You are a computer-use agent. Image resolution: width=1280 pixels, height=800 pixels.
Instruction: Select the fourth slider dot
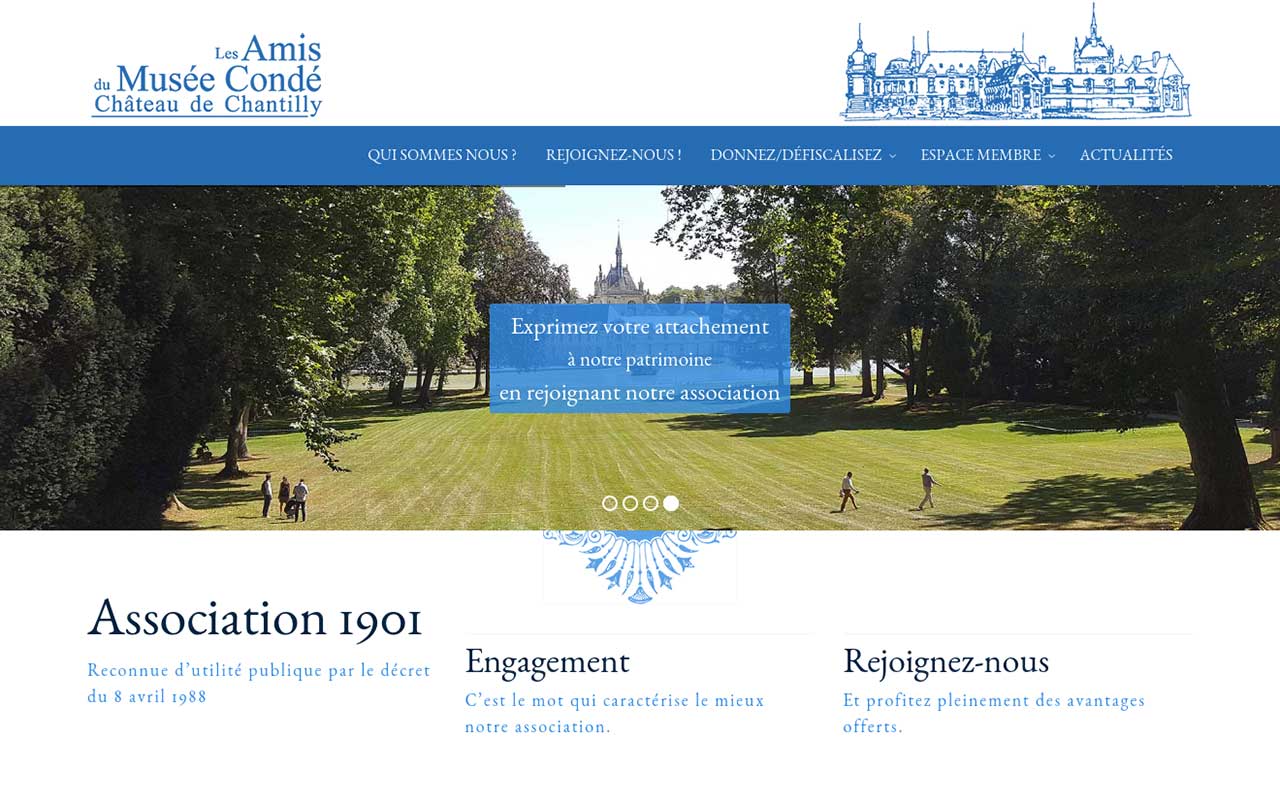671,503
